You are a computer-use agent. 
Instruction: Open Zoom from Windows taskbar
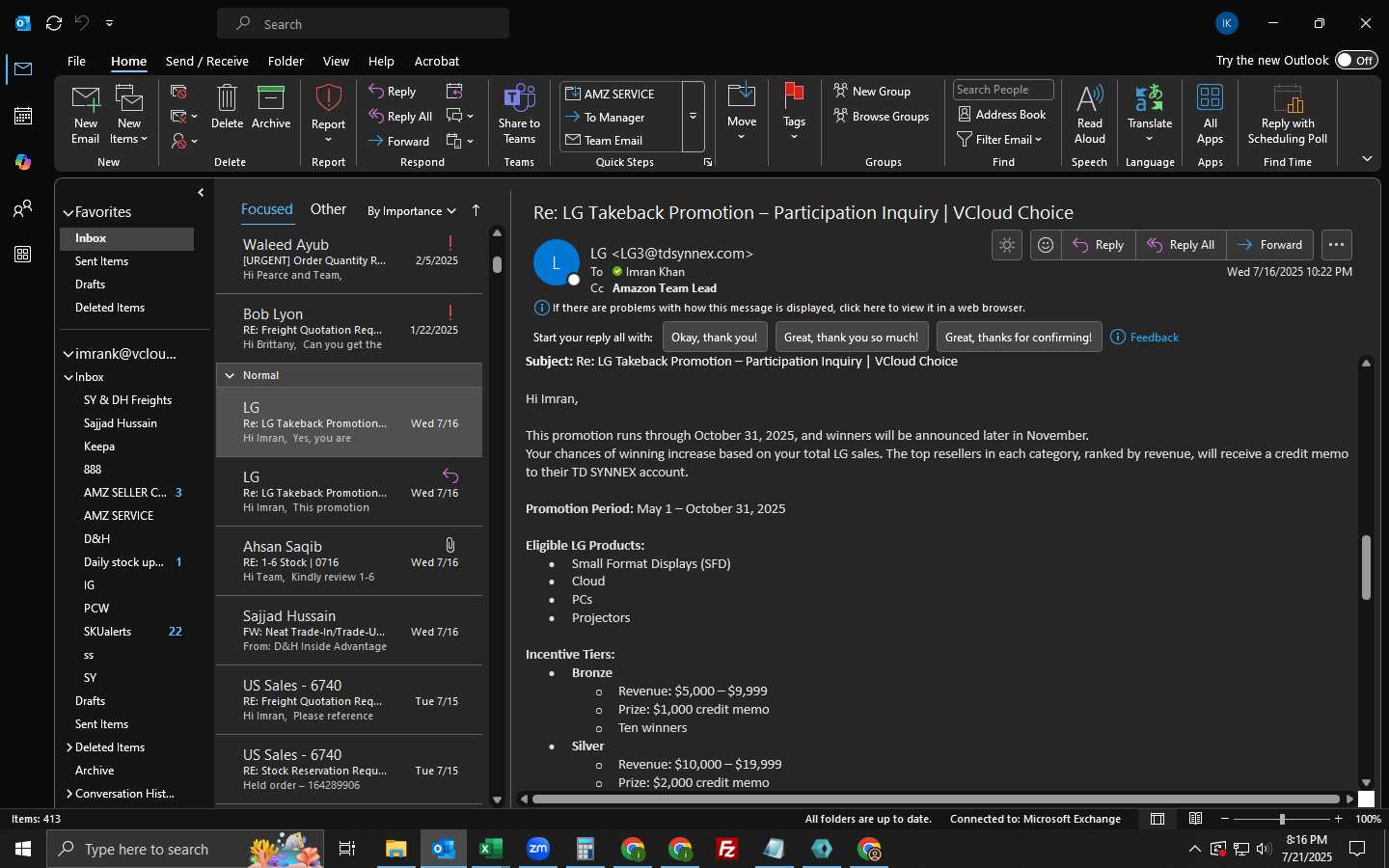point(538,849)
